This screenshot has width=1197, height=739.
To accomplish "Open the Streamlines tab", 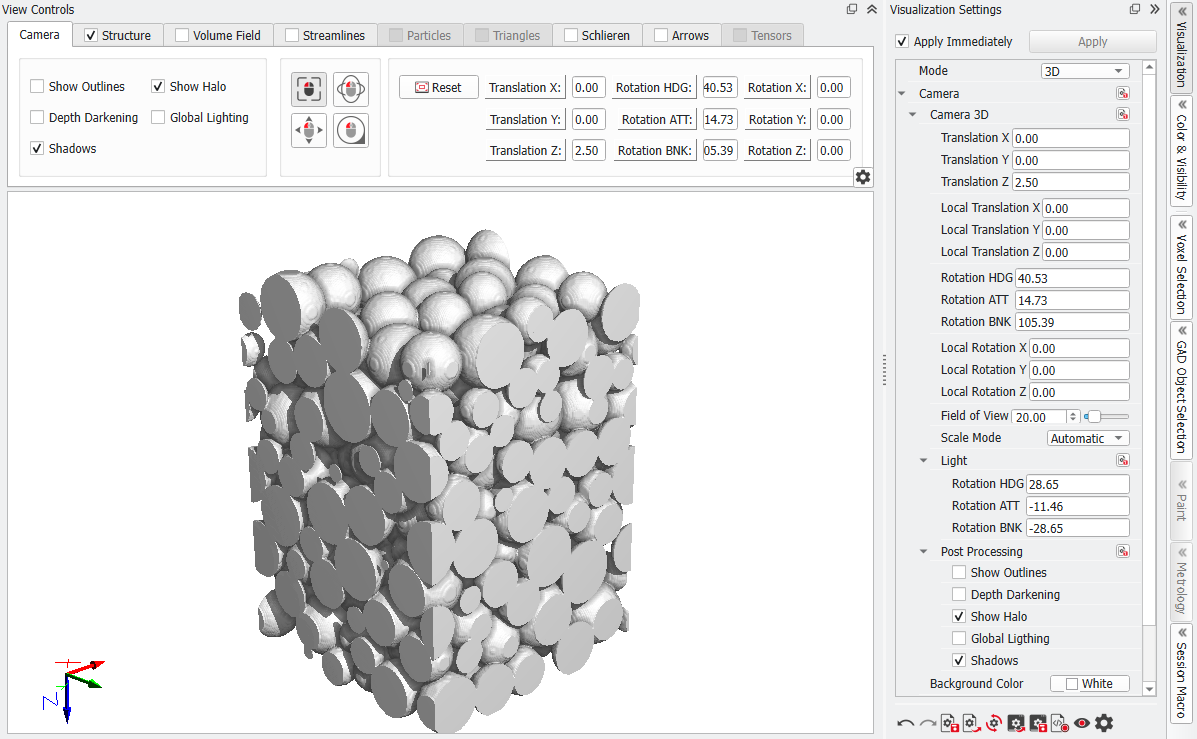I will click(325, 35).
